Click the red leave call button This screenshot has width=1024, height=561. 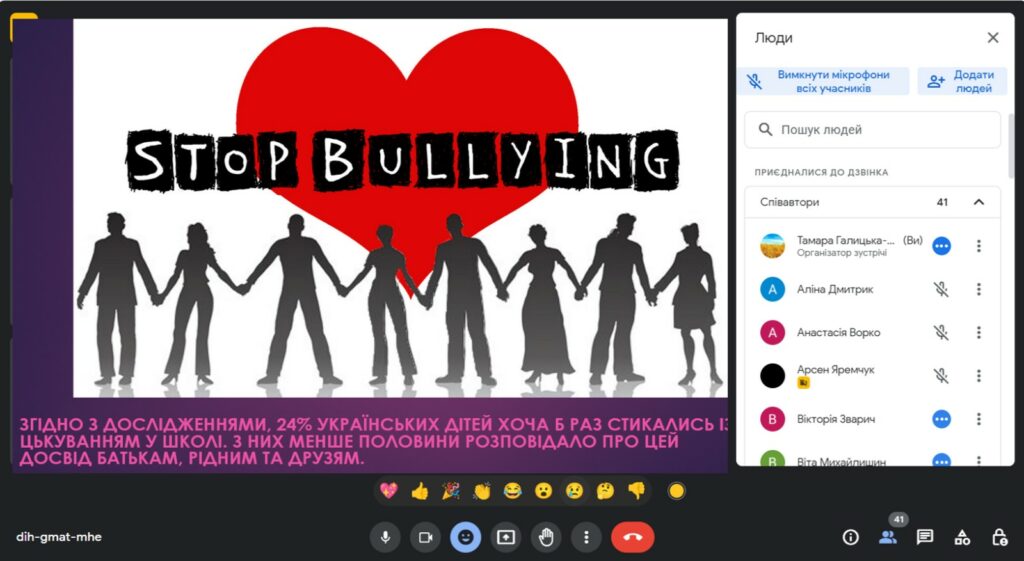[x=632, y=537]
